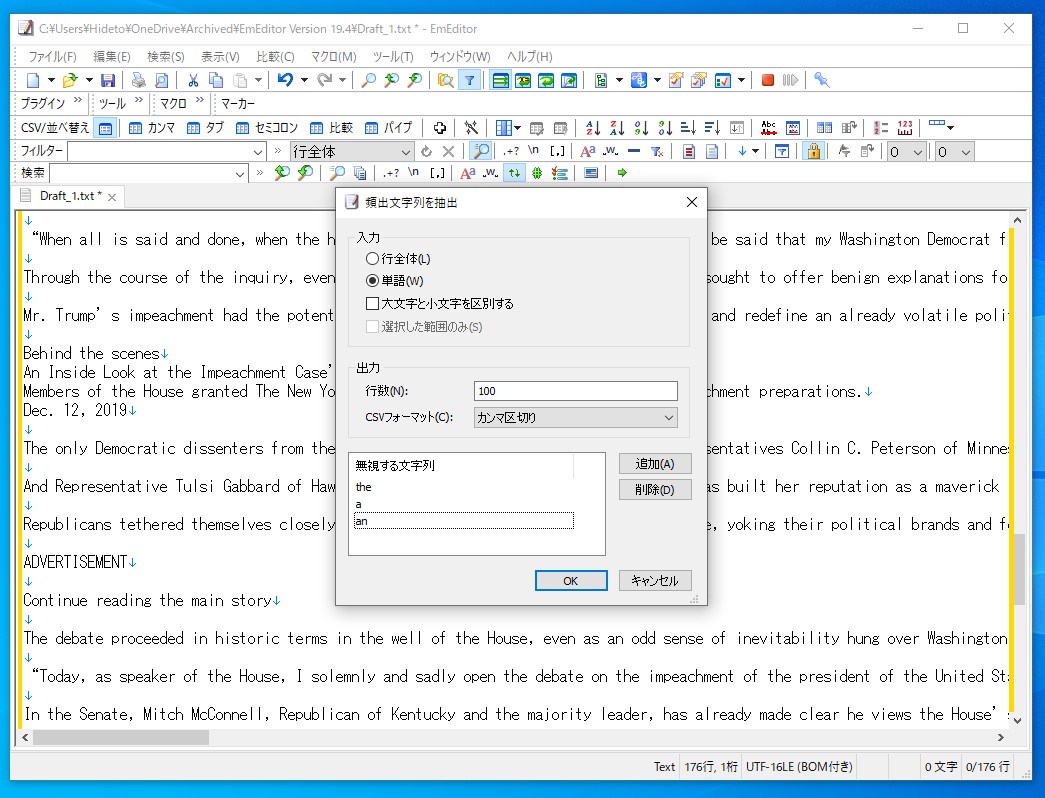The height and width of the screenshot is (798, 1045).
Task: Click the 123 numbering icon in CSV toolbar
Action: click(905, 128)
